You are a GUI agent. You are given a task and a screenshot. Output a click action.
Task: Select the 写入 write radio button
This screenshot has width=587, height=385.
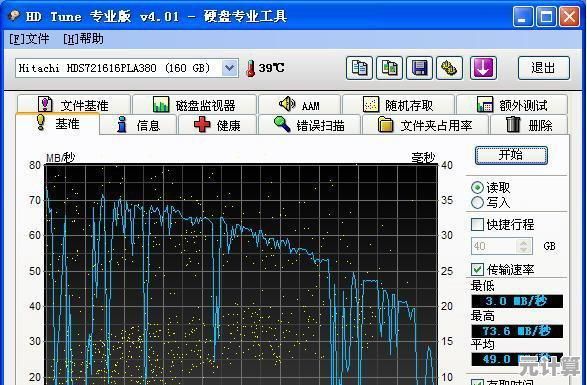click(477, 203)
